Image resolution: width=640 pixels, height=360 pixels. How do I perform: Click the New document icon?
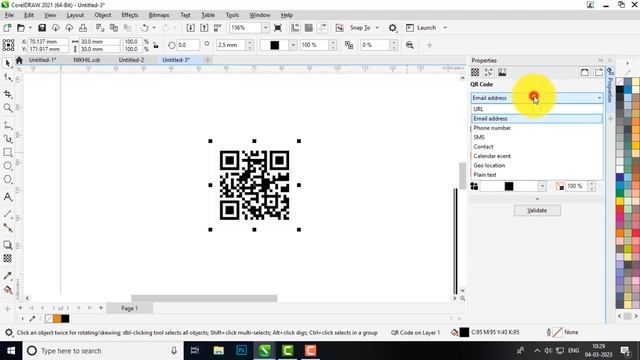pos(7,28)
